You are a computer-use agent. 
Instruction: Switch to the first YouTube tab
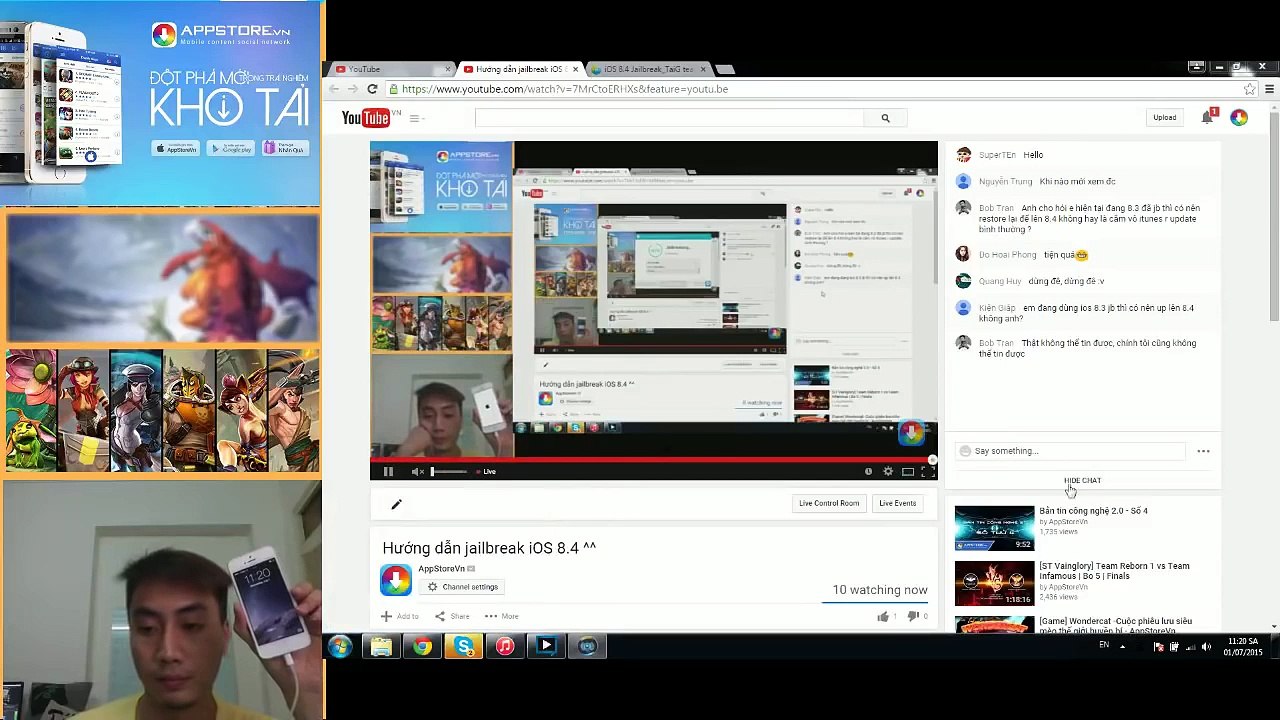tap(388, 69)
